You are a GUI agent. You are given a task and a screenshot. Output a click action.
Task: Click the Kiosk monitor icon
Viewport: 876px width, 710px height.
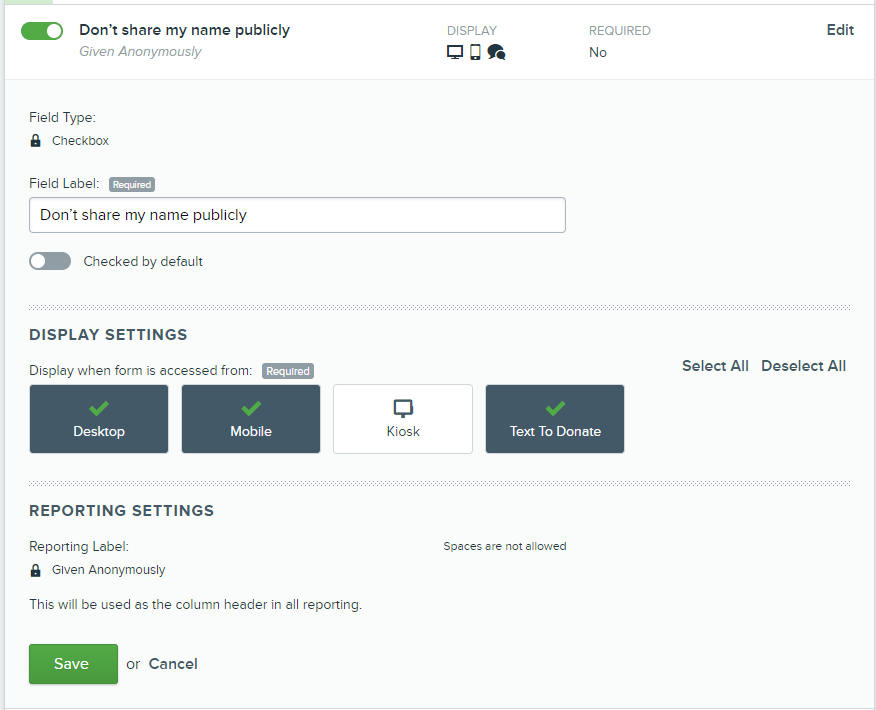(403, 408)
